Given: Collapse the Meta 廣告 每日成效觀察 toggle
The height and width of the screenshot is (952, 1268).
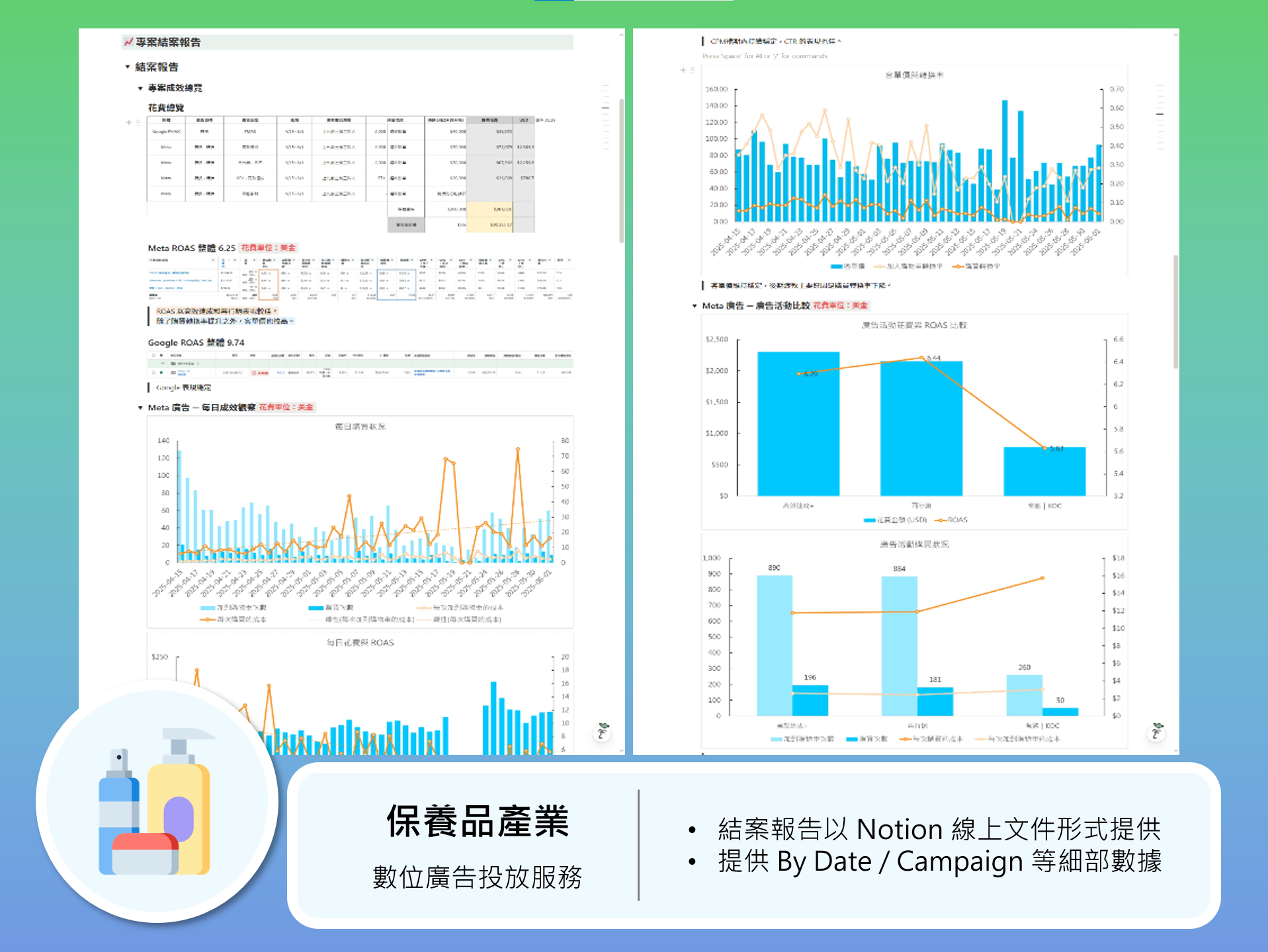Looking at the screenshot, I should 140,408.
